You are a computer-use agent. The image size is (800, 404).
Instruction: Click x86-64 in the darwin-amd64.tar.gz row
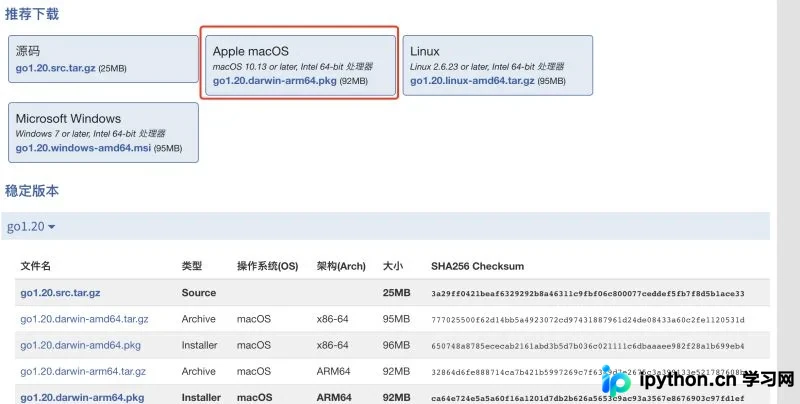pos(332,319)
